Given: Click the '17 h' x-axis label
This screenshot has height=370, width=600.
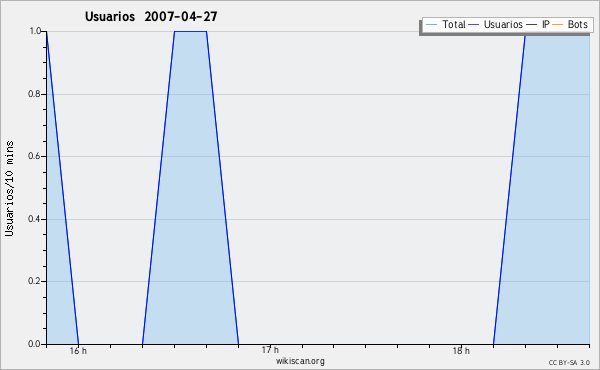Looking at the screenshot, I should click(270, 350).
